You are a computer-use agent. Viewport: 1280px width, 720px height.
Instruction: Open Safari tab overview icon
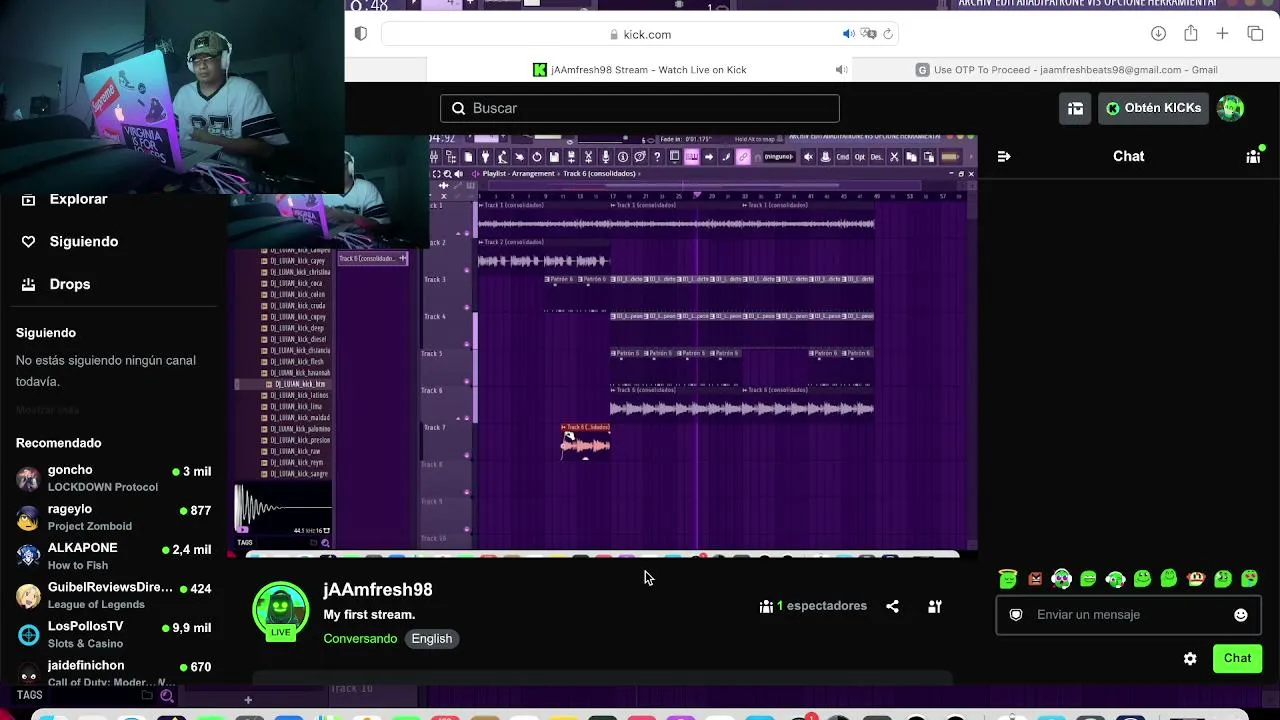1255,34
